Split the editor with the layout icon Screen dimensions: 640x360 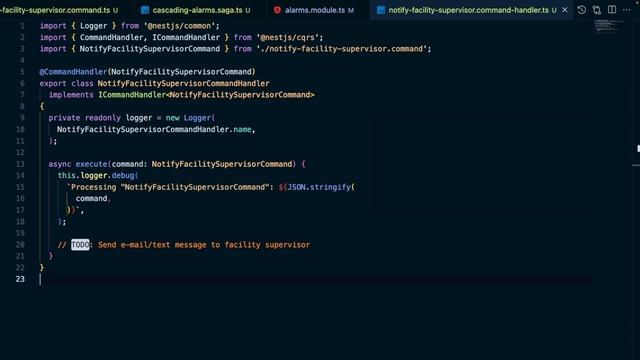(x=612, y=10)
